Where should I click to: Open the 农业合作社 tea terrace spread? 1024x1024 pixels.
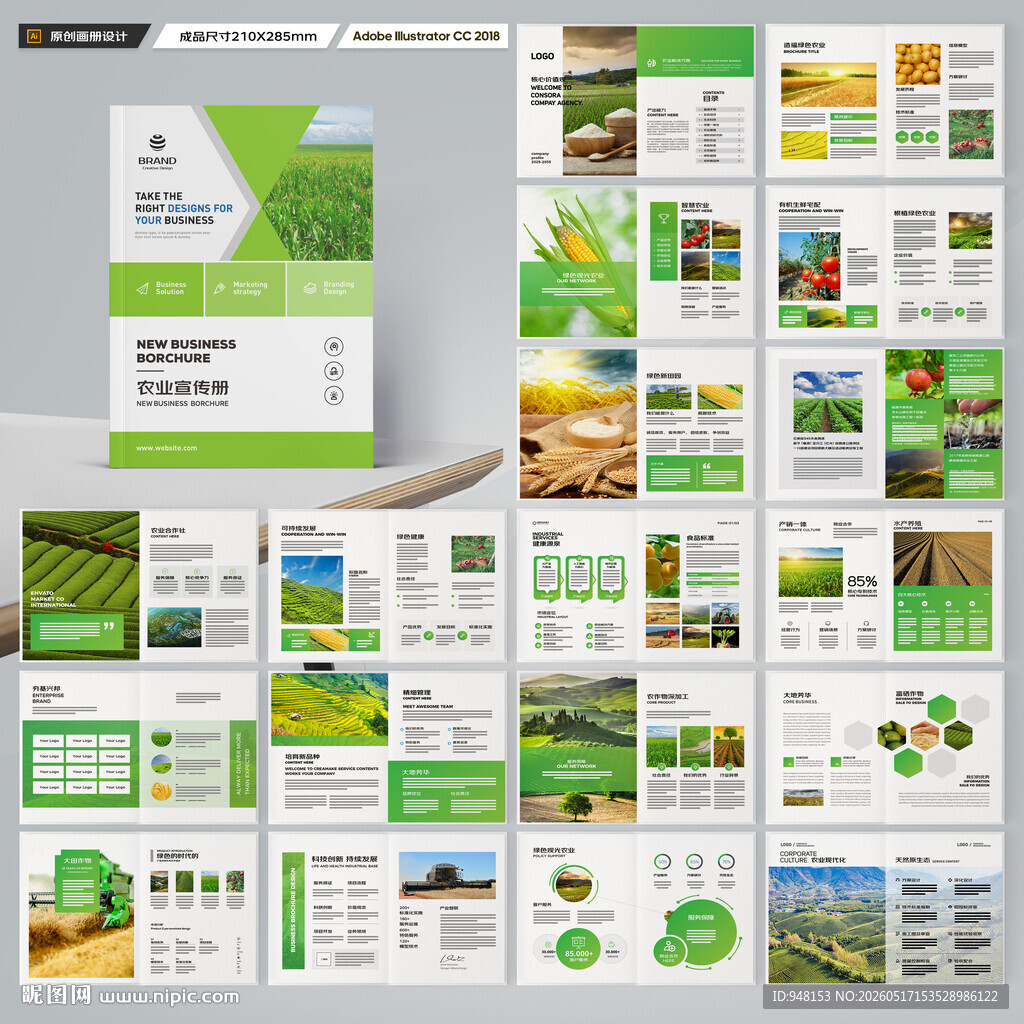[x=139, y=585]
